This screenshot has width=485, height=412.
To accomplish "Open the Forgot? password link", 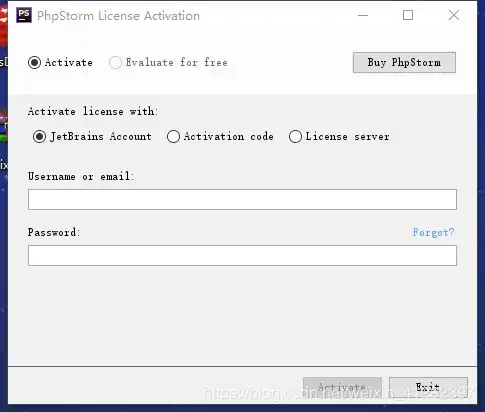I will [433, 232].
